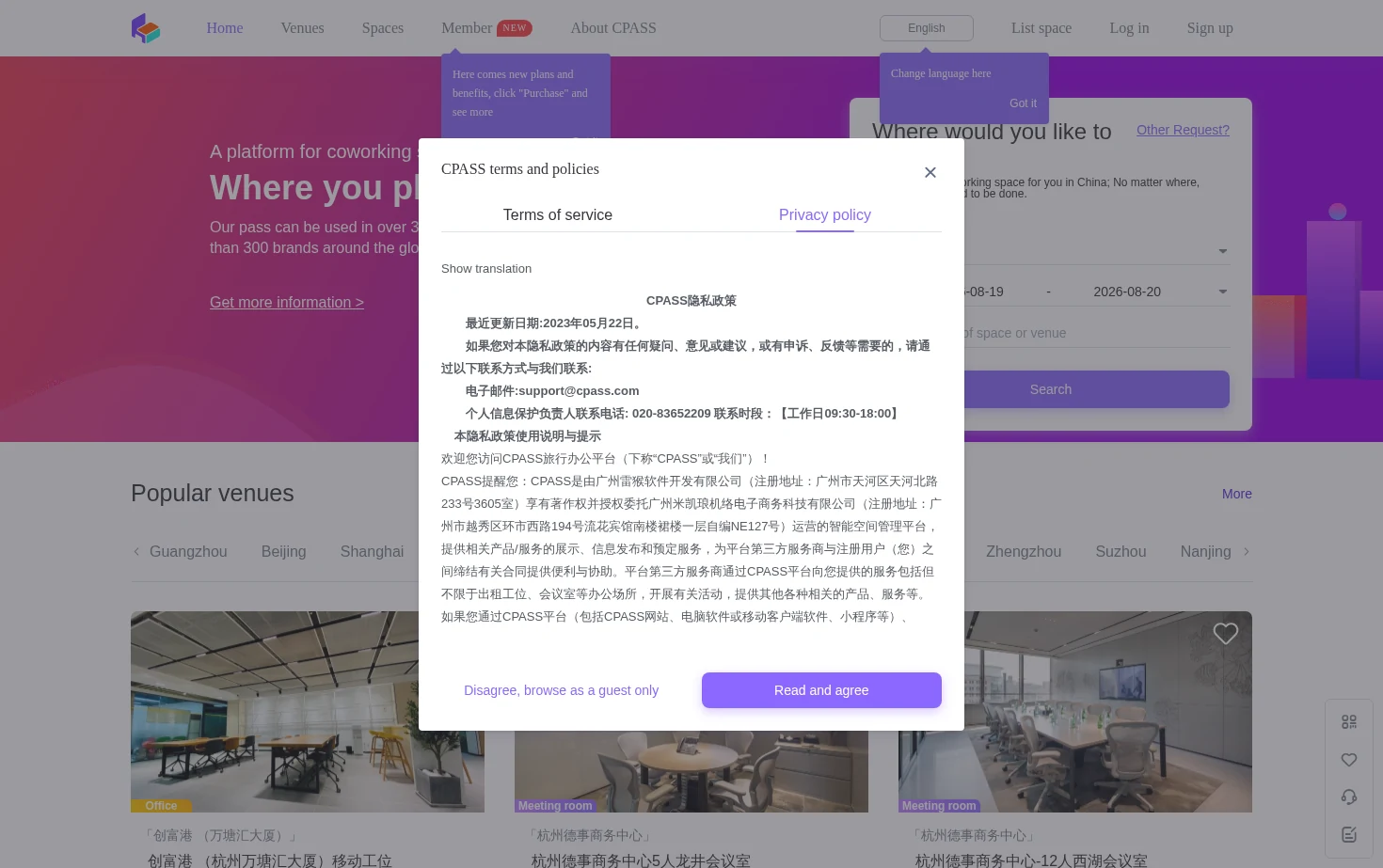The height and width of the screenshot is (868, 1383).
Task: Open About CPASS page
Action: pyautogui.click(x=613, y=28)
